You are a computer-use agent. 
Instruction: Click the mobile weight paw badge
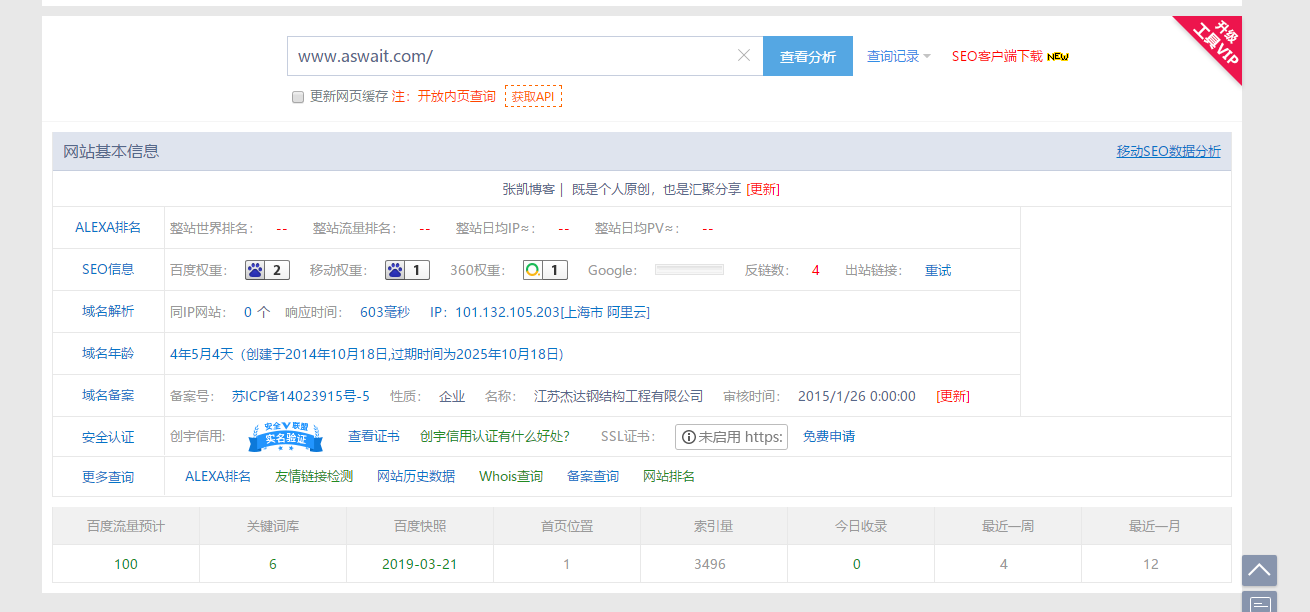click(x=407, y=270)
